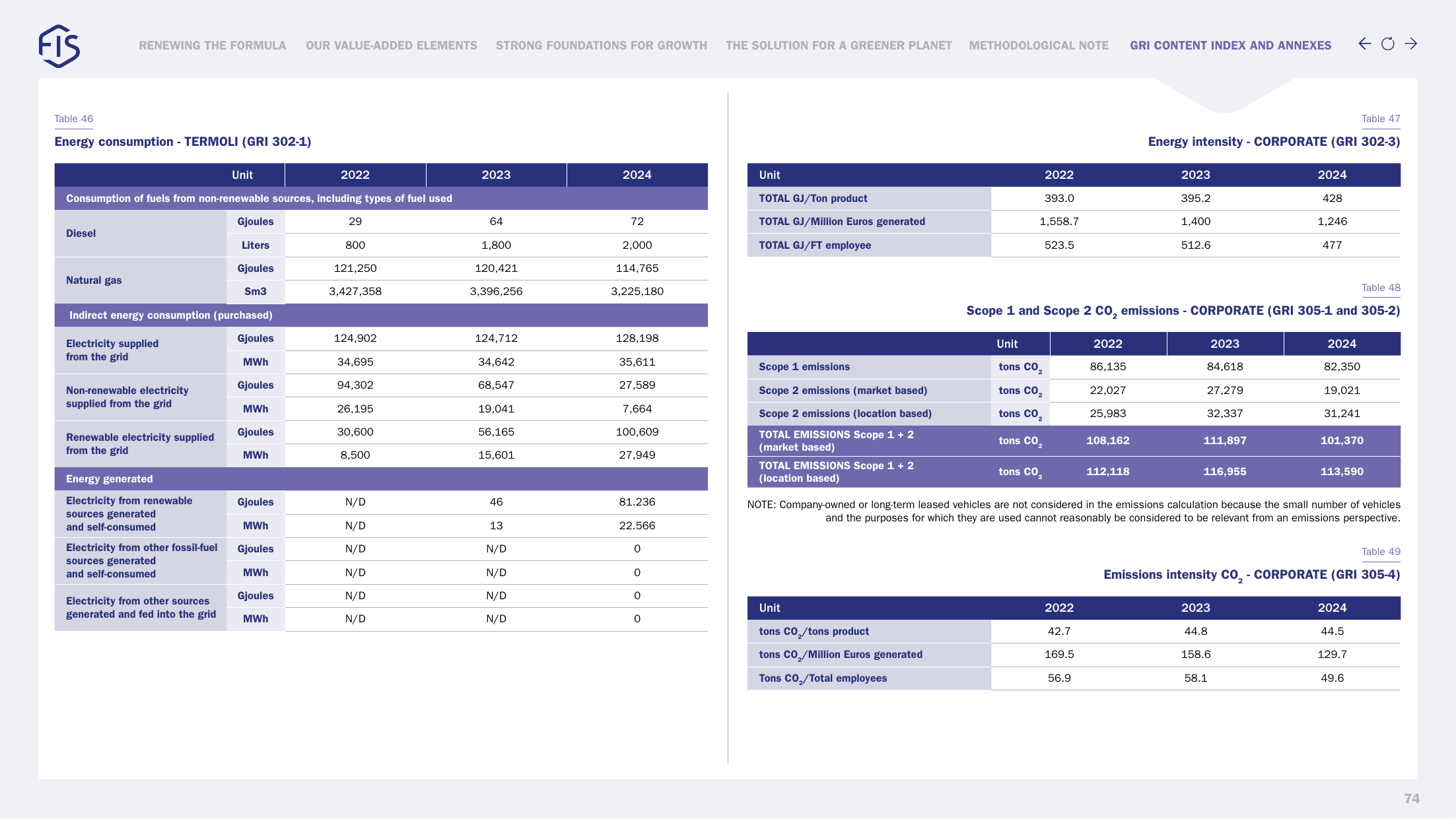Open Our Value-Added Elements section
Screen dimensions: 1456x819
click(x=392, y=46)
